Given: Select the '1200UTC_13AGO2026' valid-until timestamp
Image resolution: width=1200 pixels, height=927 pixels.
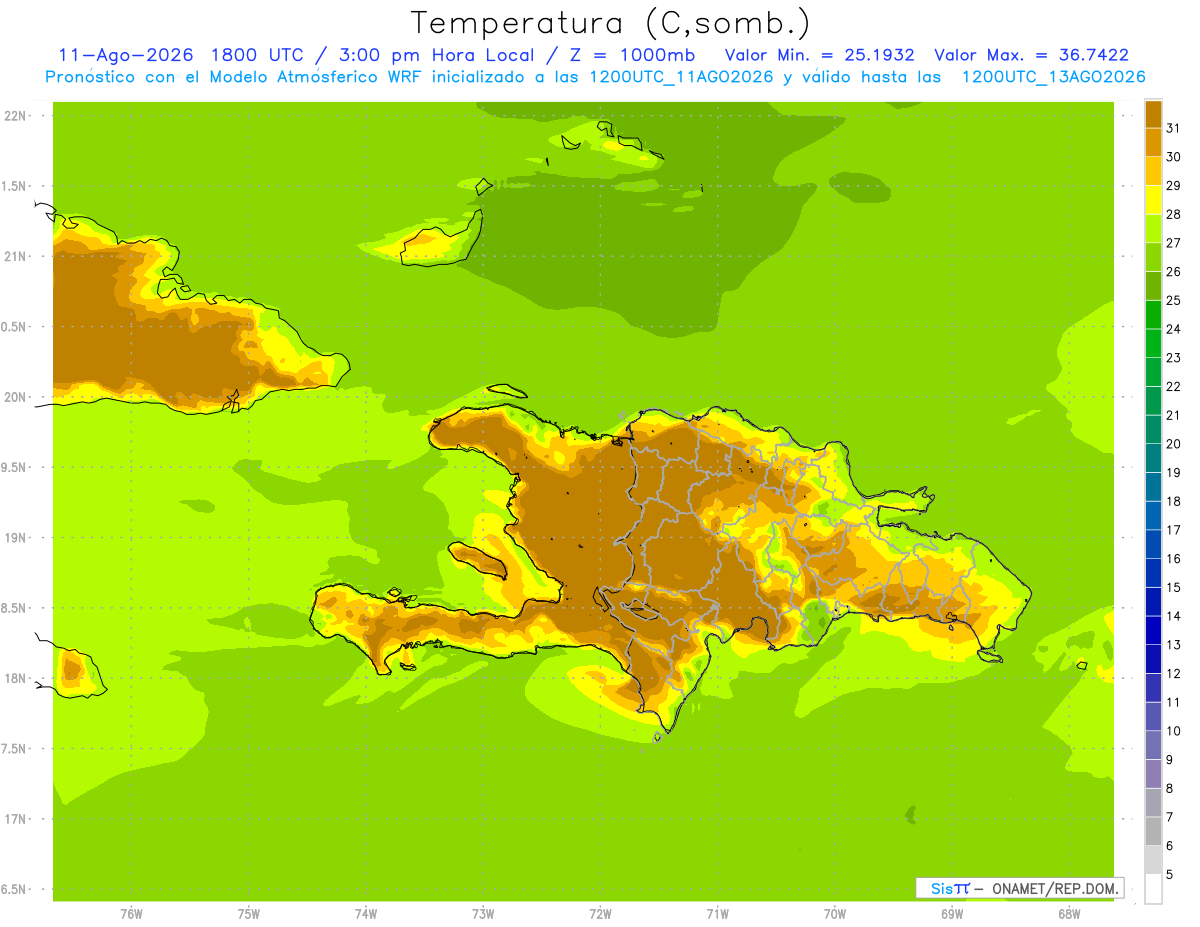Looking at the screenshot, I should point(1053,77).
